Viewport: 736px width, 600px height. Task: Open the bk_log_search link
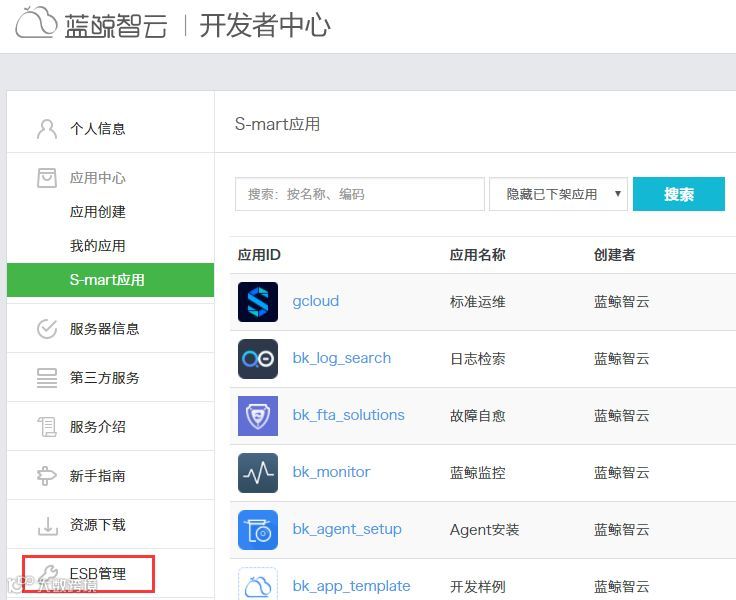(341, 358)
